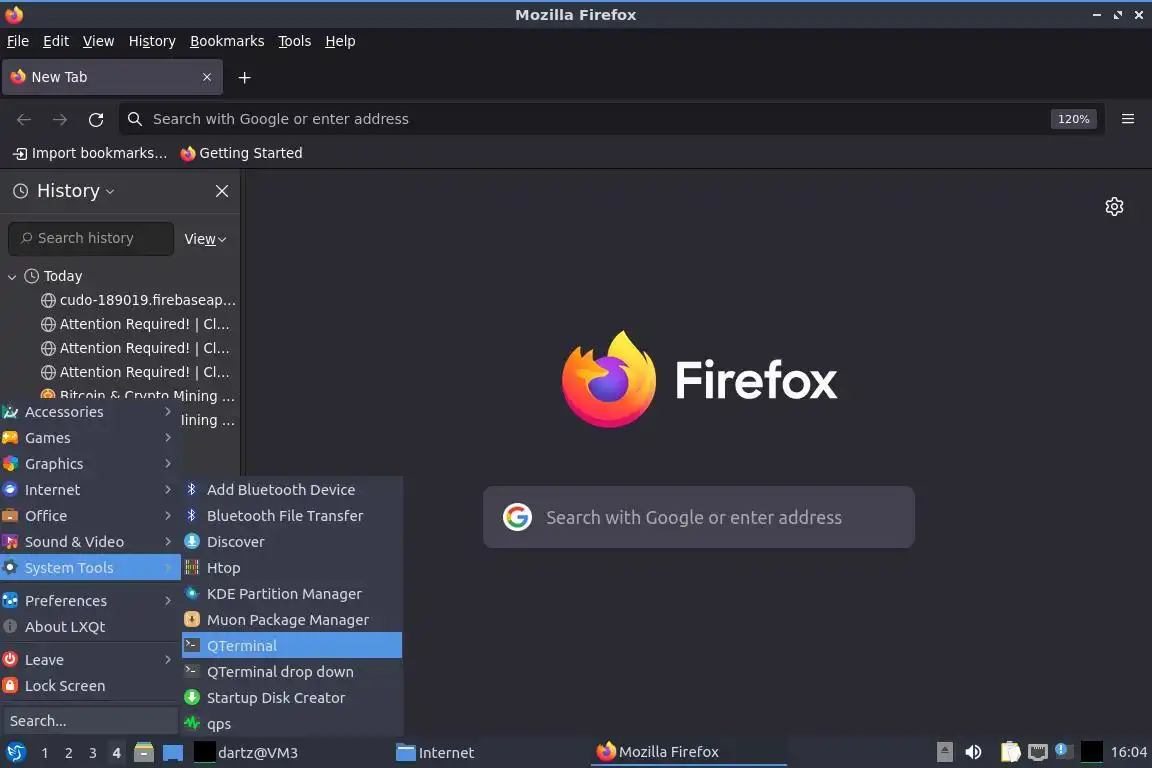The width and height of the screenshot is (1152, 768).
Task: Click the center Google search box
Action: (699, 517)
